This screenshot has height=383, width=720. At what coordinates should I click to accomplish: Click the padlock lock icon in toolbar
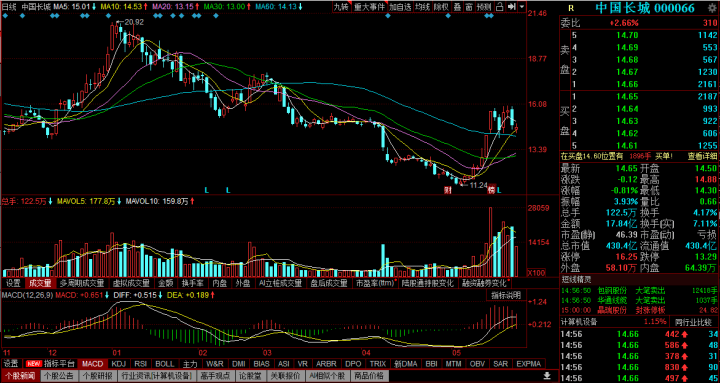(500, 6)
